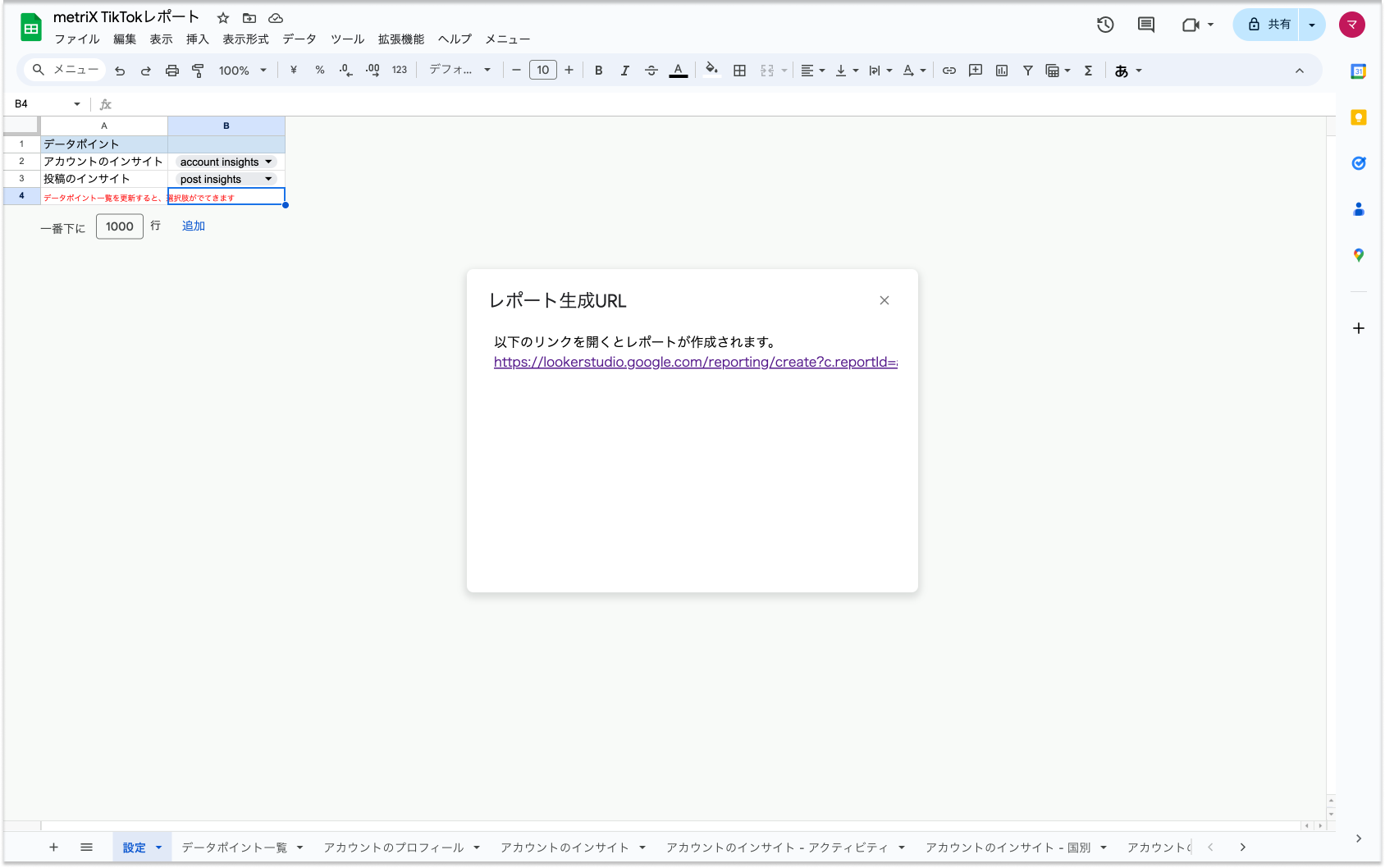Image resolution: width=1385 pixels, height=868 pixels.
Task: Open the account insights cell dropdown
Action: [x=268, y=162]
